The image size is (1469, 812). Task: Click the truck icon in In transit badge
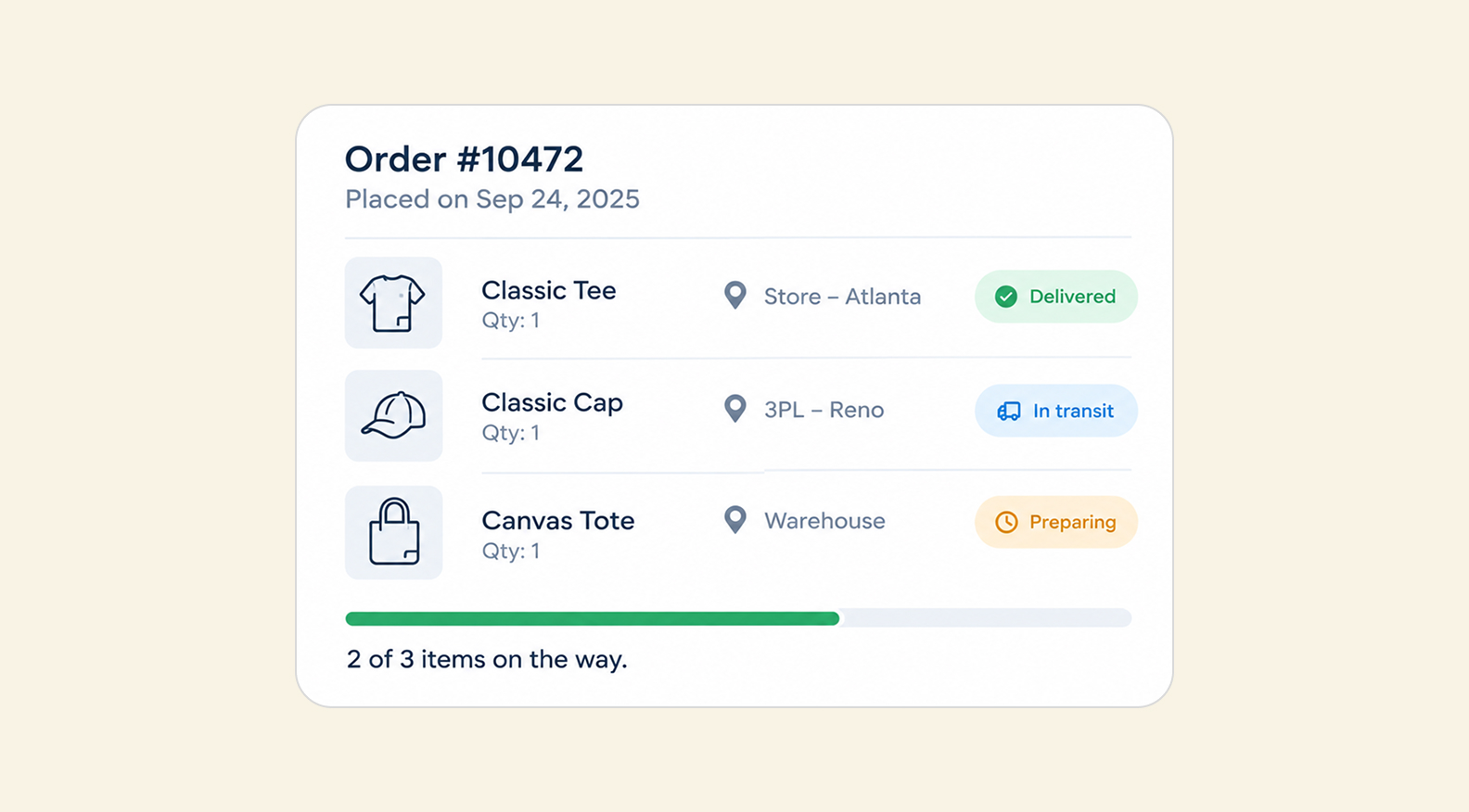(x=1009, y=411)
